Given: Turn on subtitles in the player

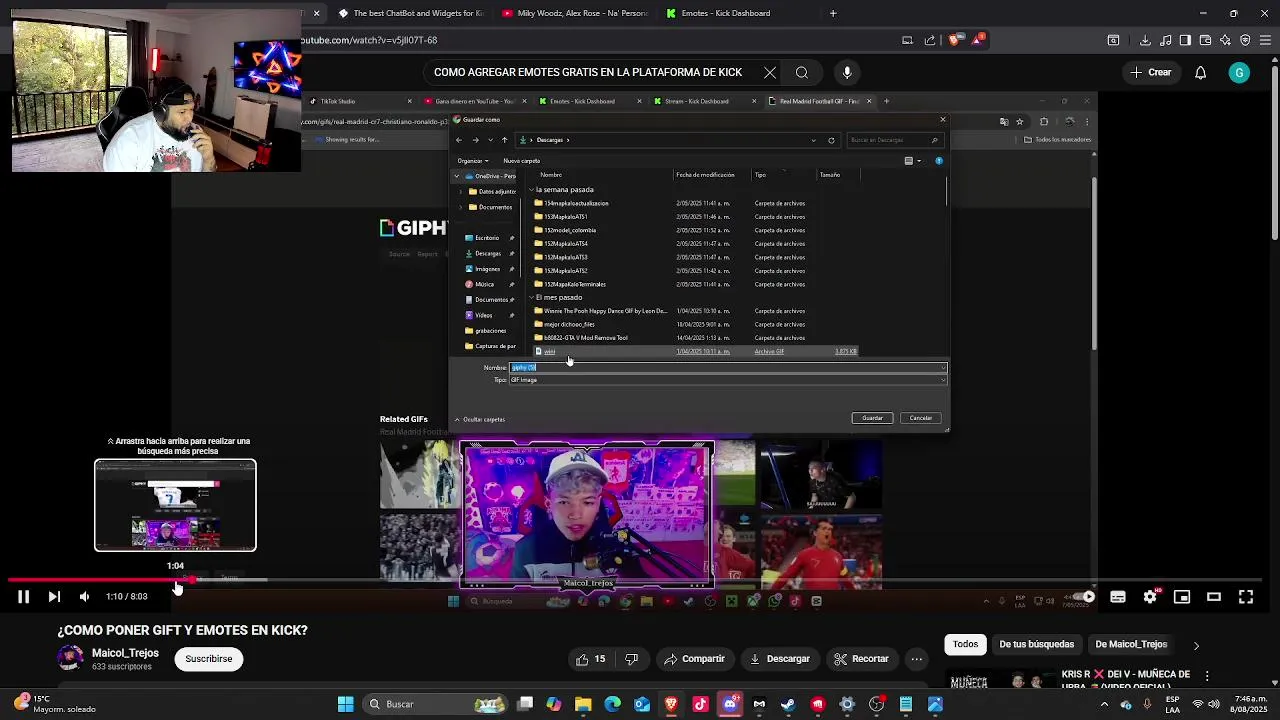Looking at the screenshot, I should (1118, 597).
